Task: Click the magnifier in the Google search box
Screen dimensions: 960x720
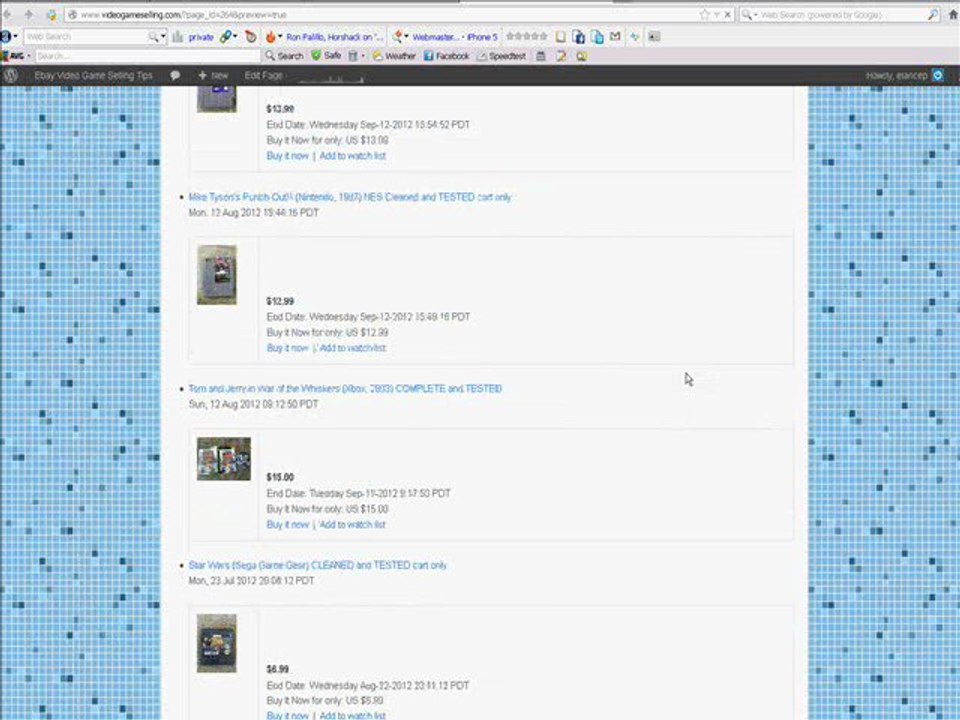Action: pyautogui.click(x=933, y=14)
